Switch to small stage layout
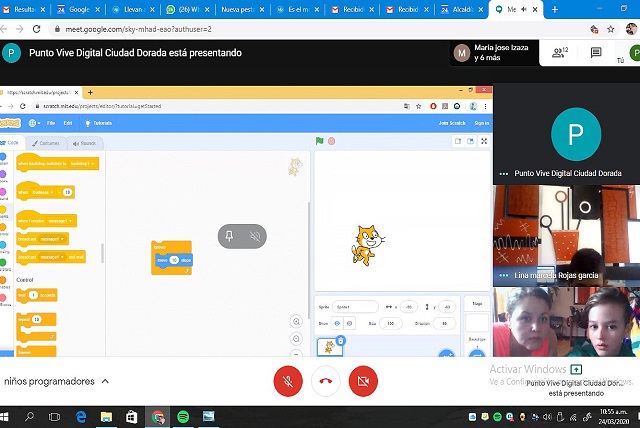This screenshot has width=640, height=428. pos(458,141)
